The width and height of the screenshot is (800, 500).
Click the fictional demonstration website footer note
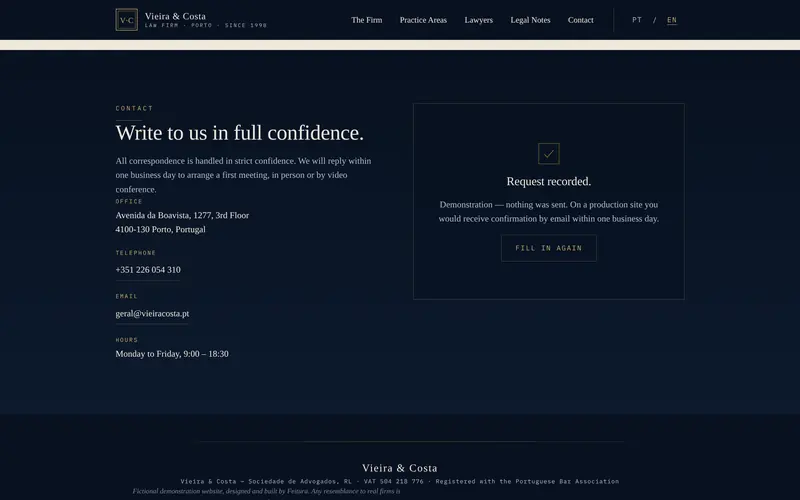tap(266, 491)
